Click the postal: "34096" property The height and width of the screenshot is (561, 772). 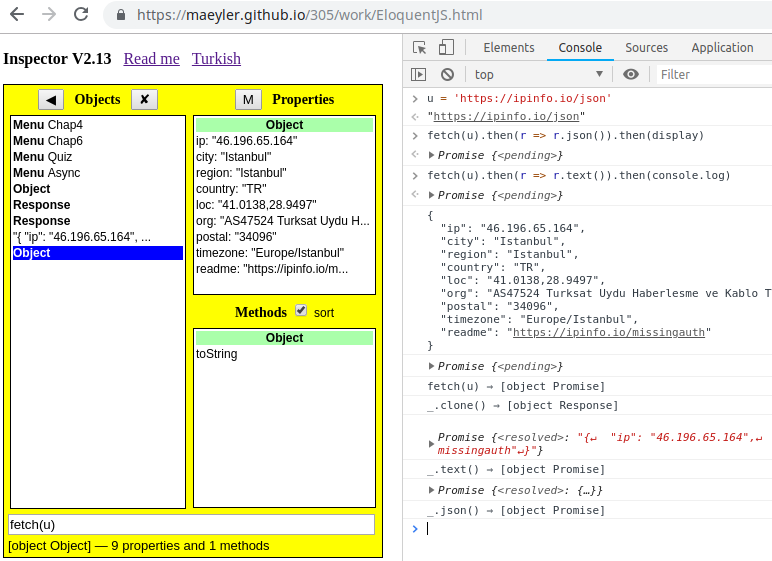click(x=284, y=237)
